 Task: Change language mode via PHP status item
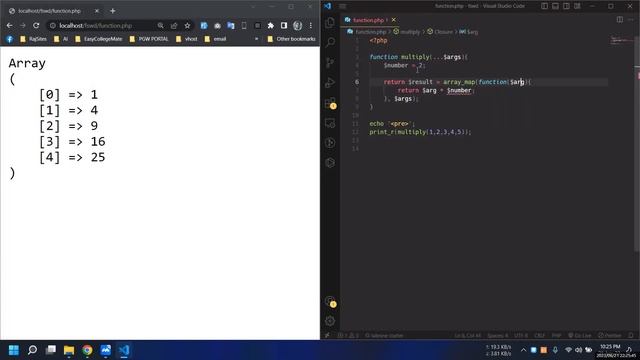point(556,336)
